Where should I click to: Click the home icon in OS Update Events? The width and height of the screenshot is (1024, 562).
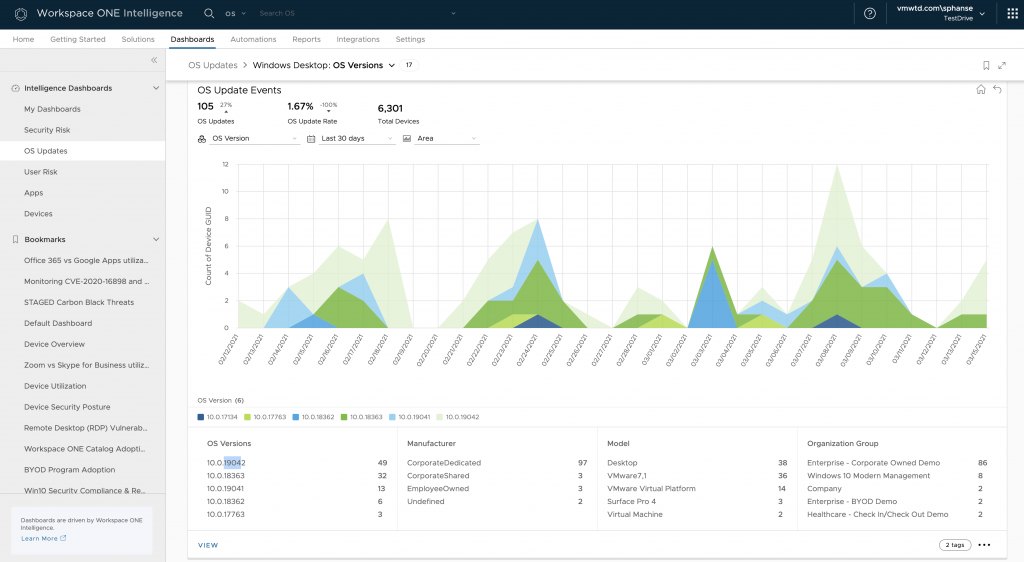click(981, 90)
